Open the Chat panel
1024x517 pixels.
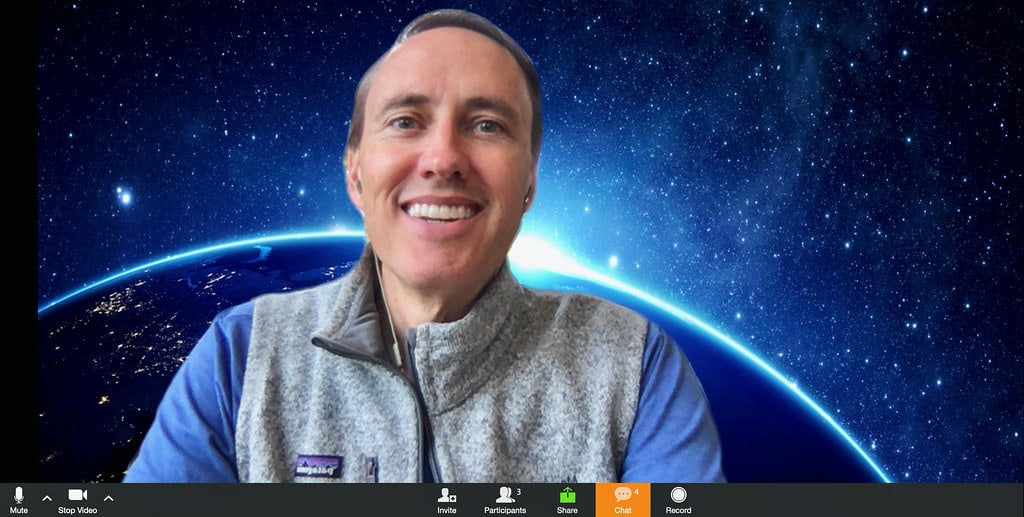[x=623, y=500]
